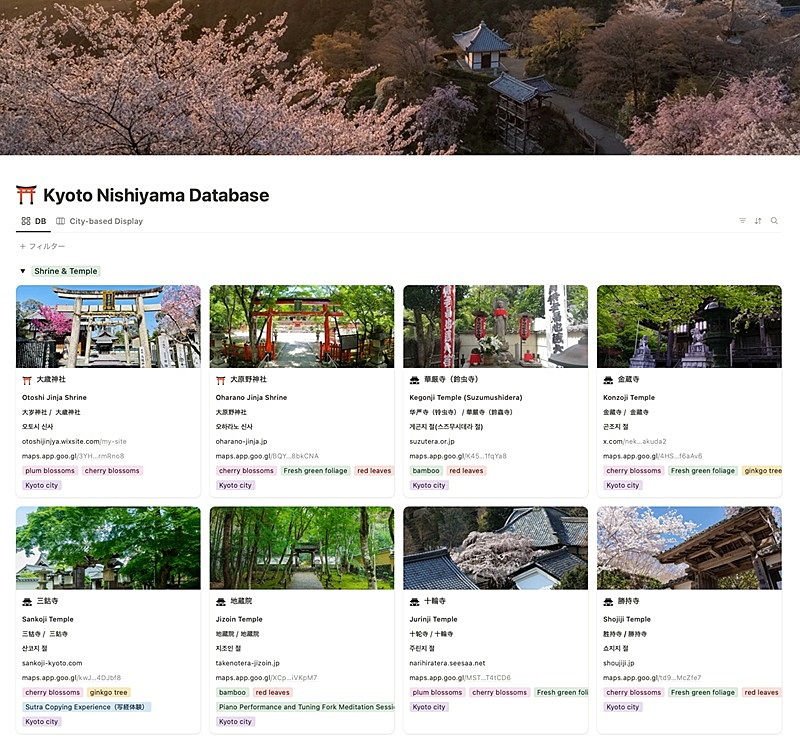Click temple icon on Shojiji card
Screen dimensions: 800x740
pos(609,602)
